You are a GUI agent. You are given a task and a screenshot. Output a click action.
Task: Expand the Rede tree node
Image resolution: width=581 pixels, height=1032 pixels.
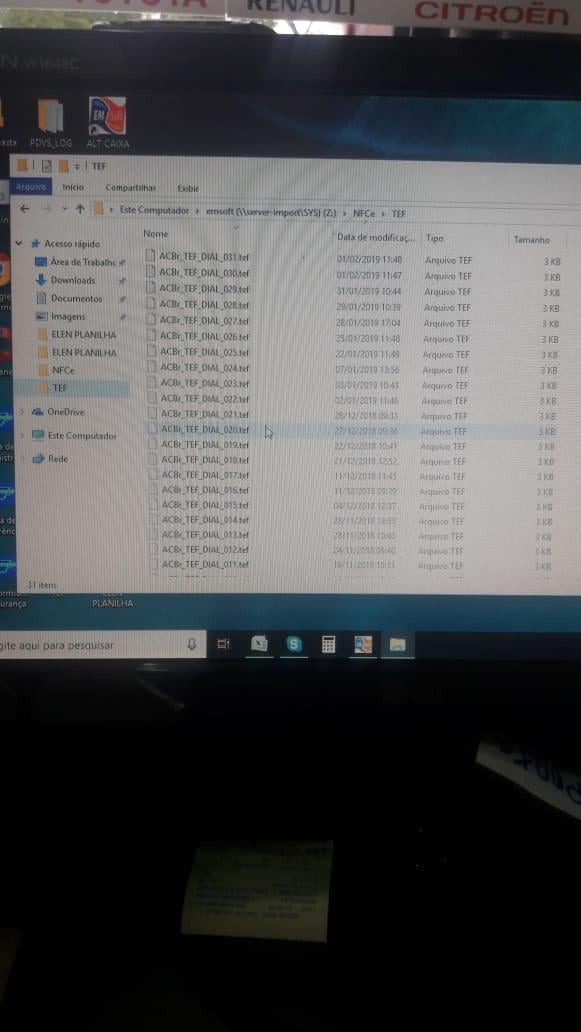(22, 459)
